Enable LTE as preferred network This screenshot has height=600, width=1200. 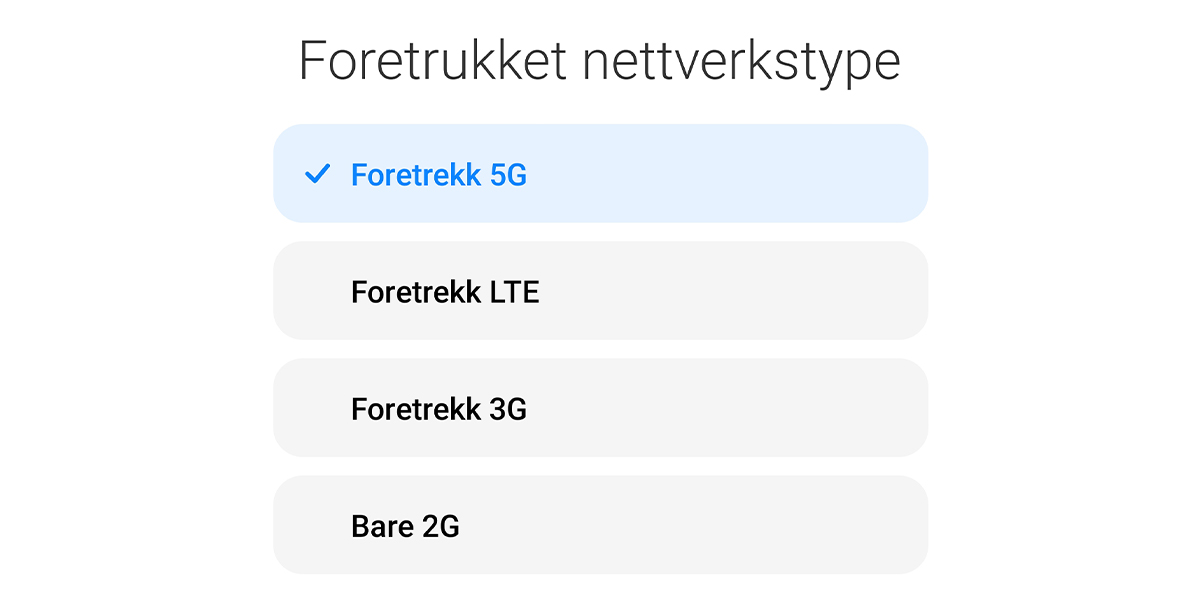pyautogui.click(x=600, y=291)
